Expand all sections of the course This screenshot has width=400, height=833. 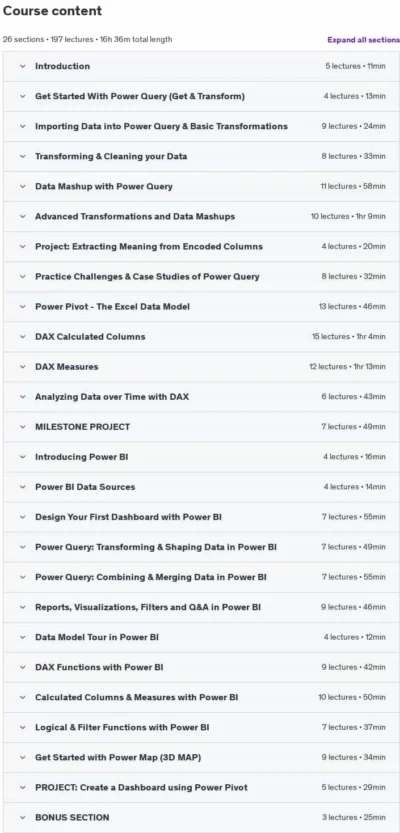click(363, 40)
